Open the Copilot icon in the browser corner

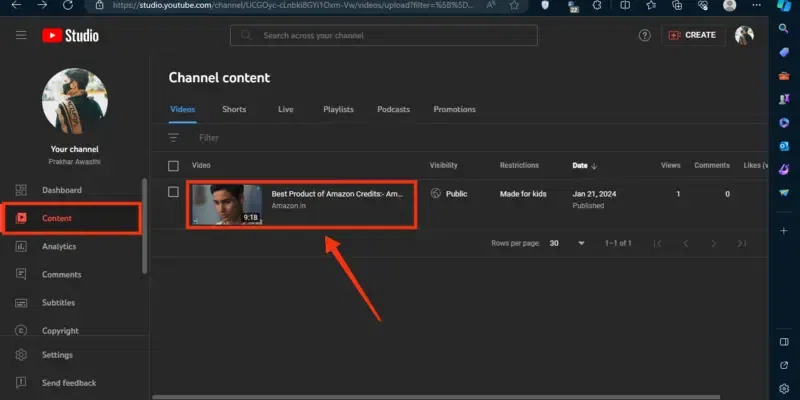click(x=784, y=5)
